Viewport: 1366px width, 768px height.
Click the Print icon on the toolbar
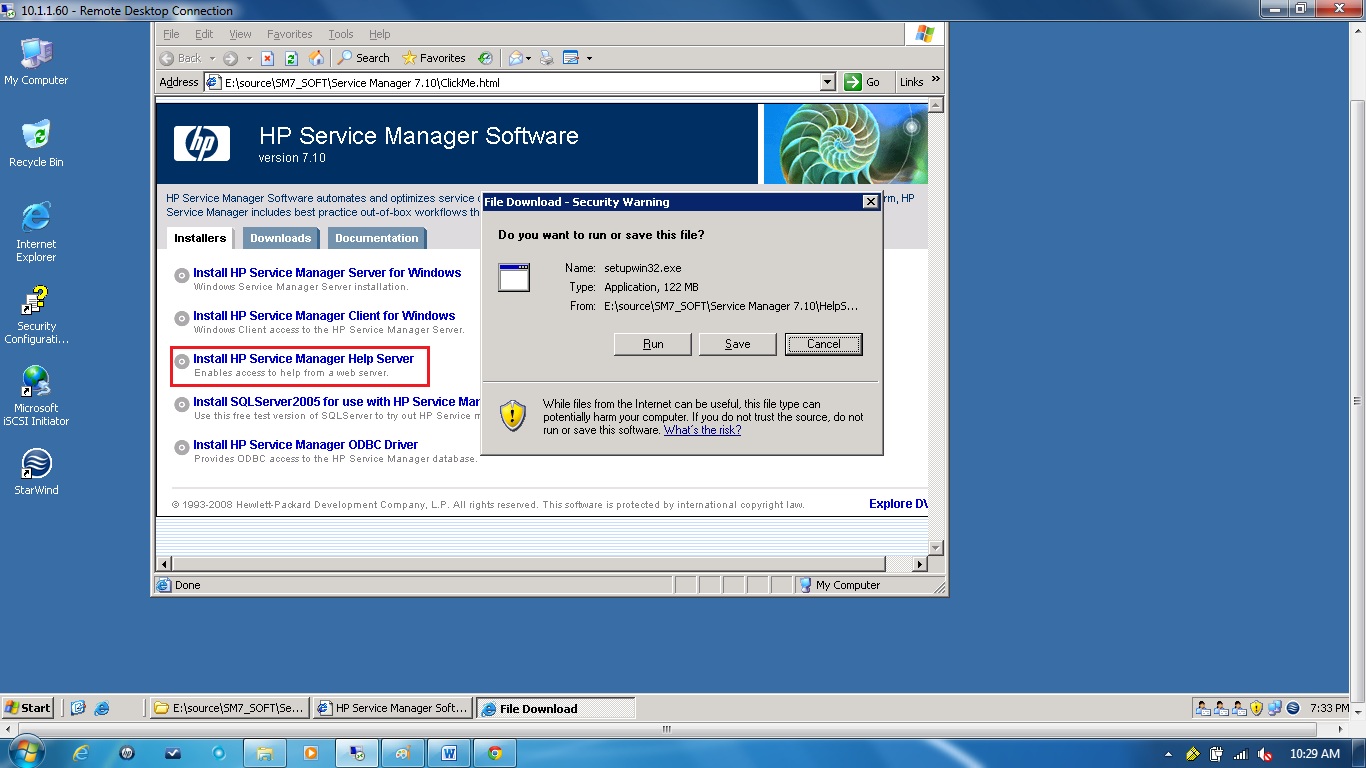point(547,58)
